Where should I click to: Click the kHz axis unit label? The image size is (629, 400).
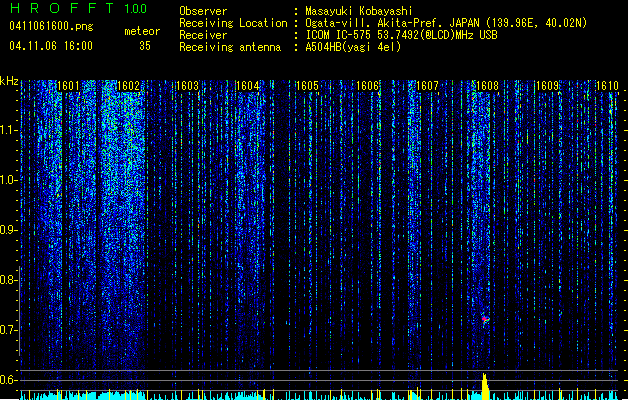(x=9, y=81)
